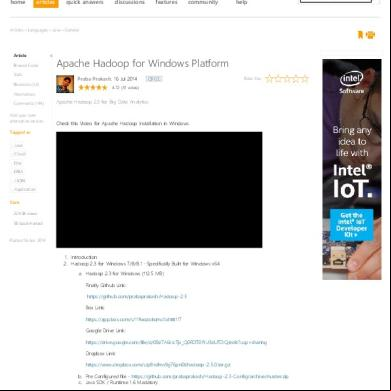Collapse the sidebar using the small arrow
Viewport: 391px width, 391px height.
(x=51, y=56)
